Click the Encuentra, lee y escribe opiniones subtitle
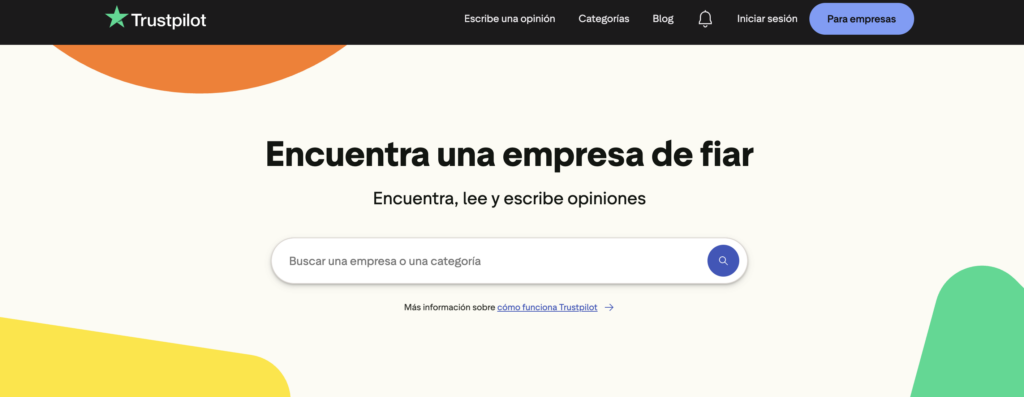 509,198
